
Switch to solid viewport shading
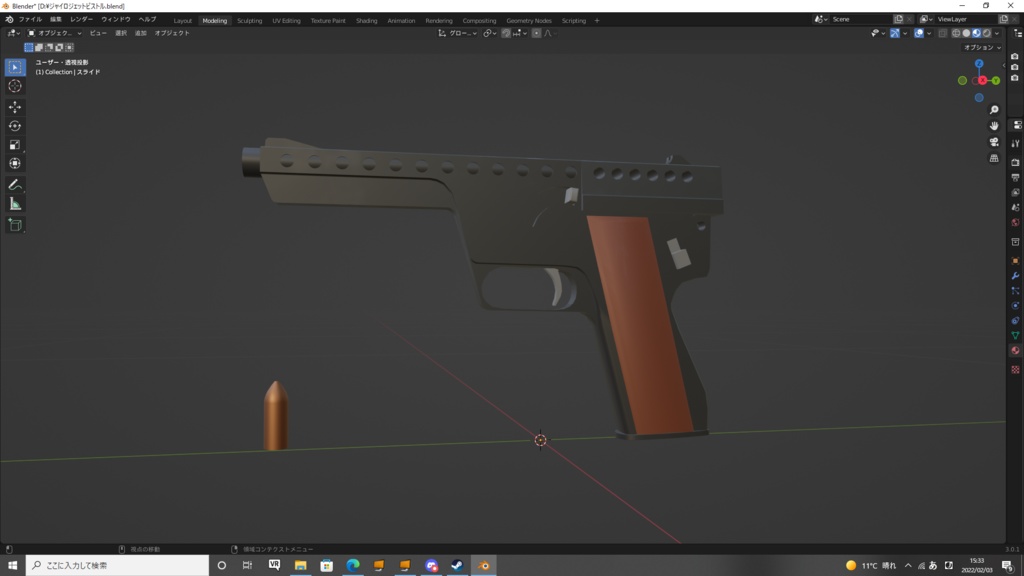[x=967, y=33]
